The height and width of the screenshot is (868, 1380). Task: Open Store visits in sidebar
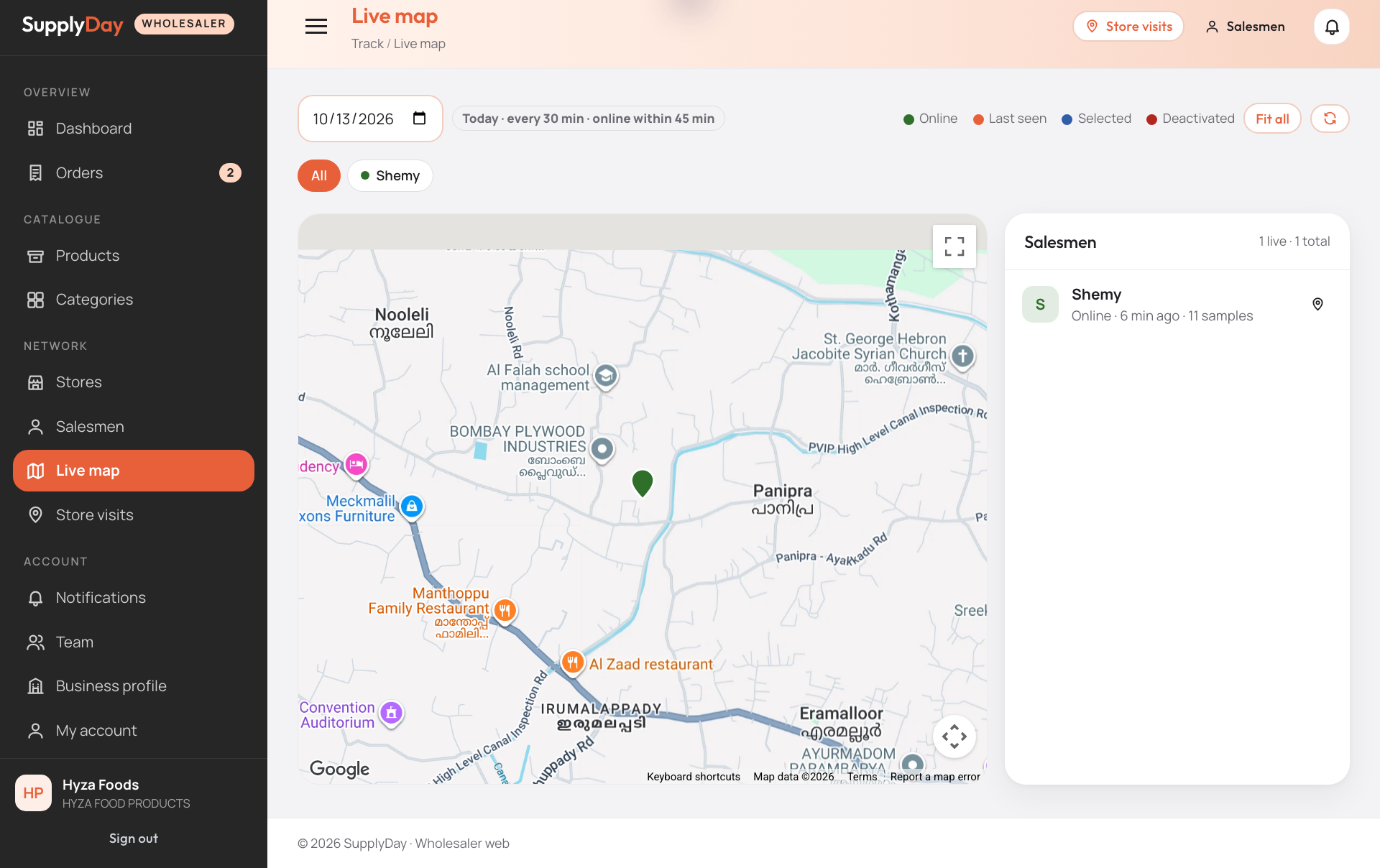(134, 515)
